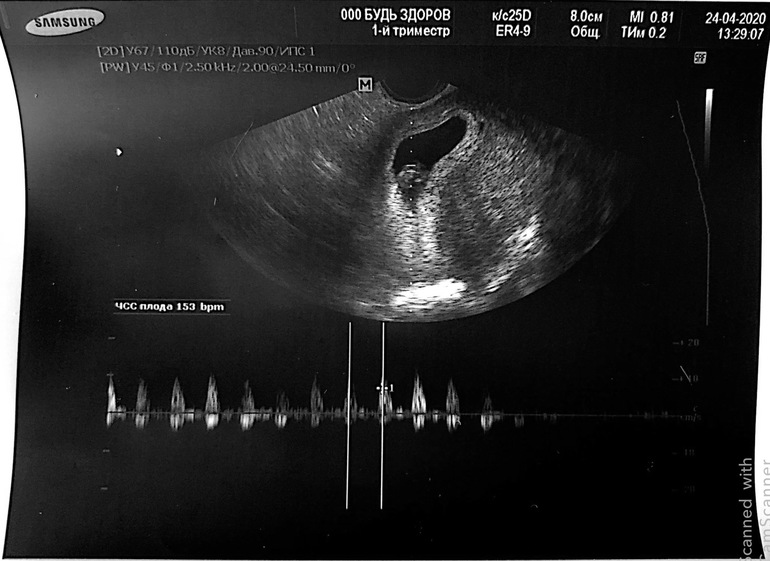This screenshot has height=561, width=770.
Task: Click the ЧСС плода 153 bpm label
Action: [x=169, y=307]
